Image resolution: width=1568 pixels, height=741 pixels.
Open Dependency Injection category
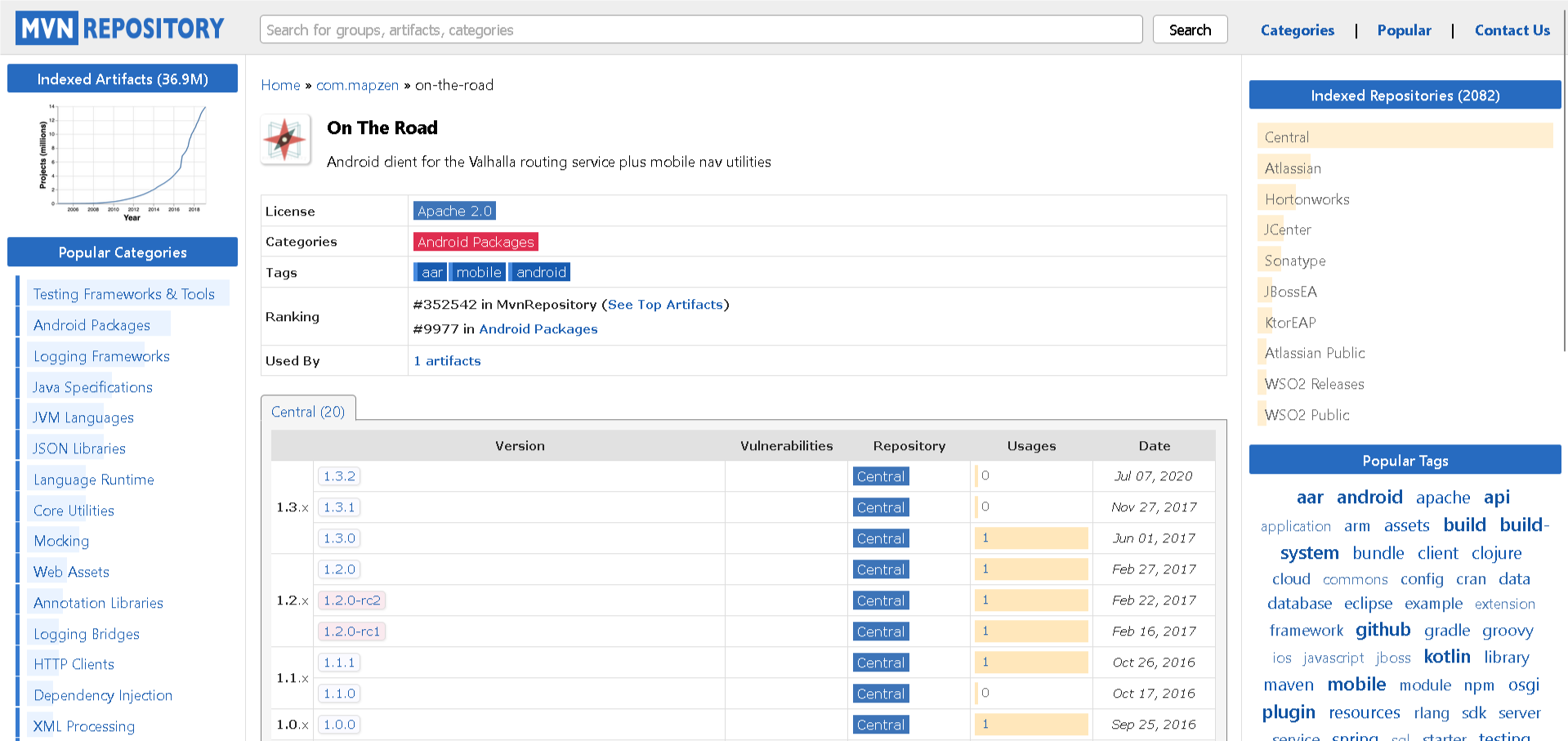point(103,695)
